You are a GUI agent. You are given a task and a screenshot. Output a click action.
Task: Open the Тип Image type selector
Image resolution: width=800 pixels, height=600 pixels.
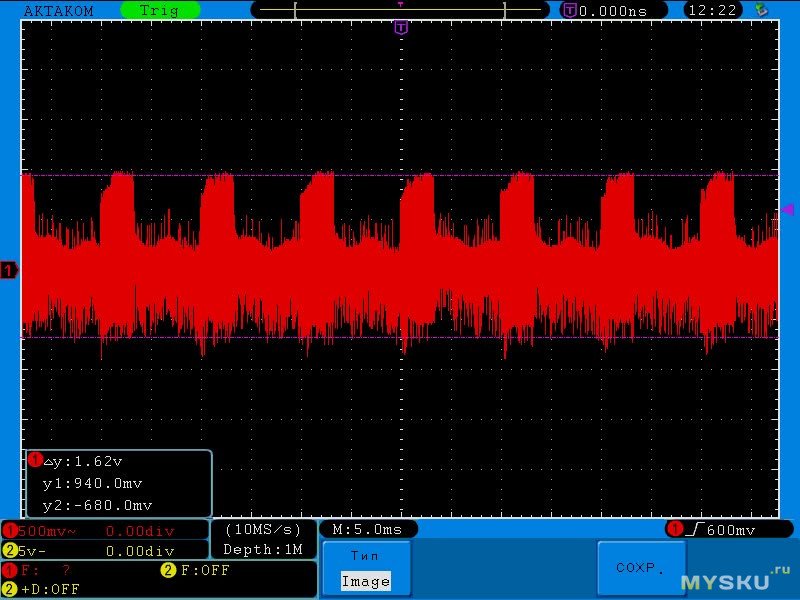pos(364,568)
